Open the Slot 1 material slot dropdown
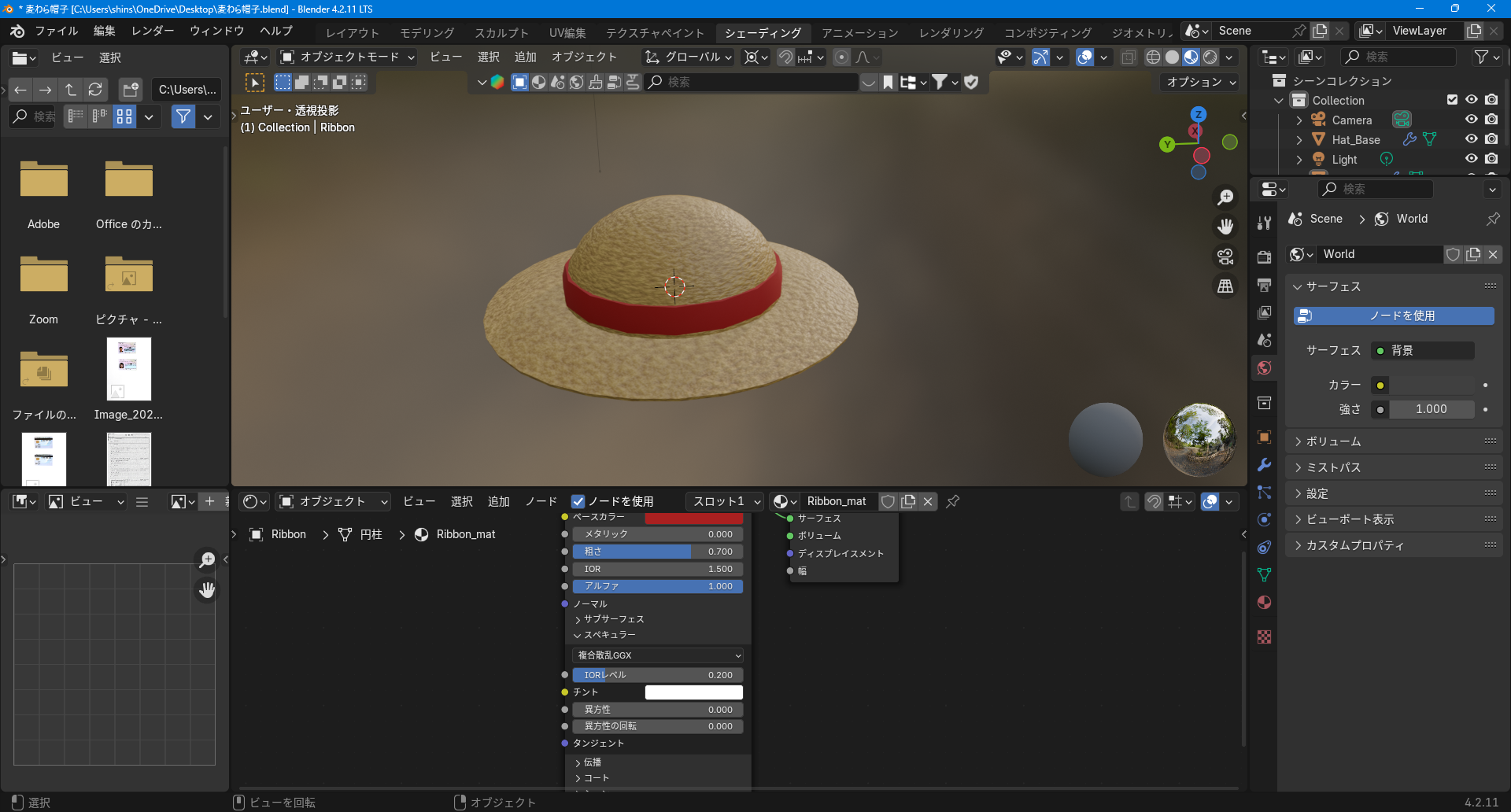Screen dimensions: 1511x812 [724, 501]
